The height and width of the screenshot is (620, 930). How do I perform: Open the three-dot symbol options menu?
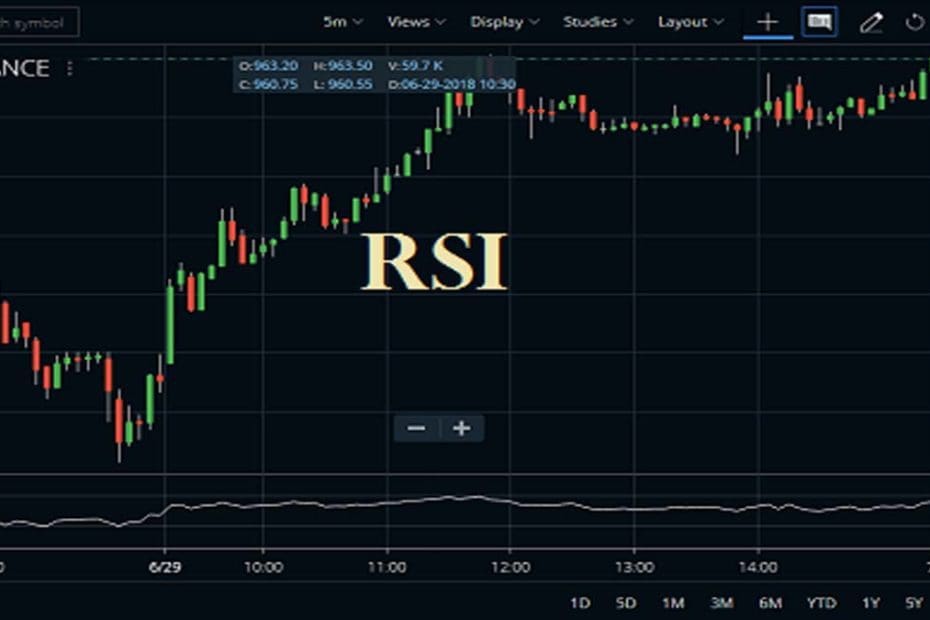tap(70, 68)
